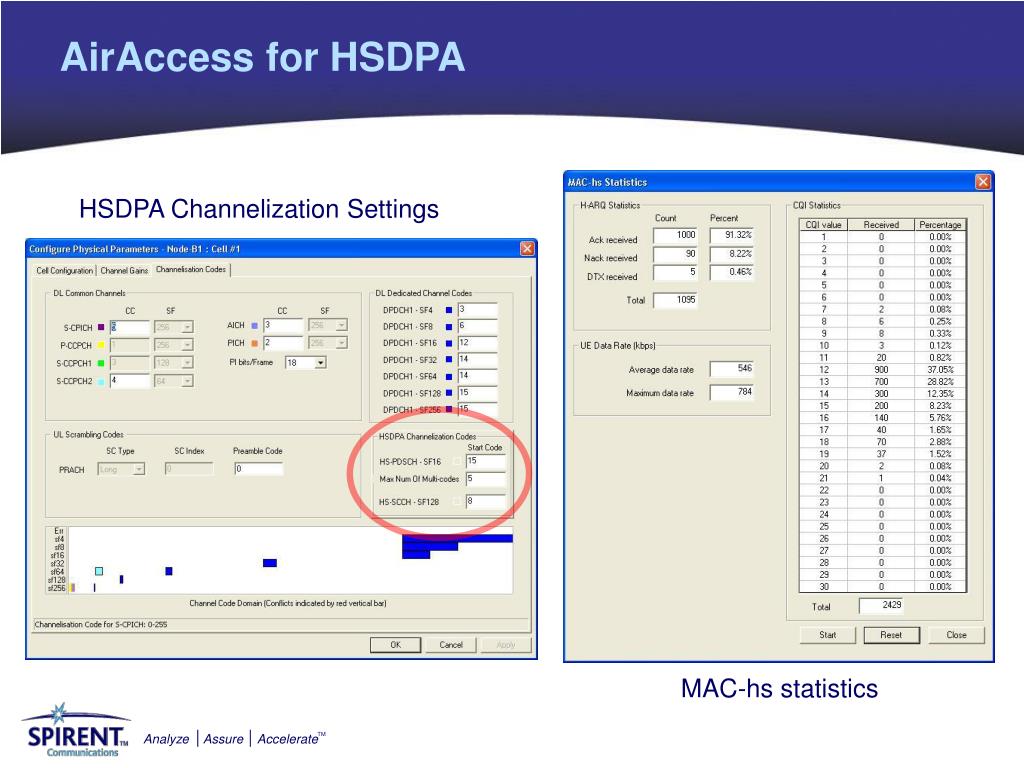Click the Percentage column header
The width and height of the screenshot is (1024, 768).
coord(940,225)
